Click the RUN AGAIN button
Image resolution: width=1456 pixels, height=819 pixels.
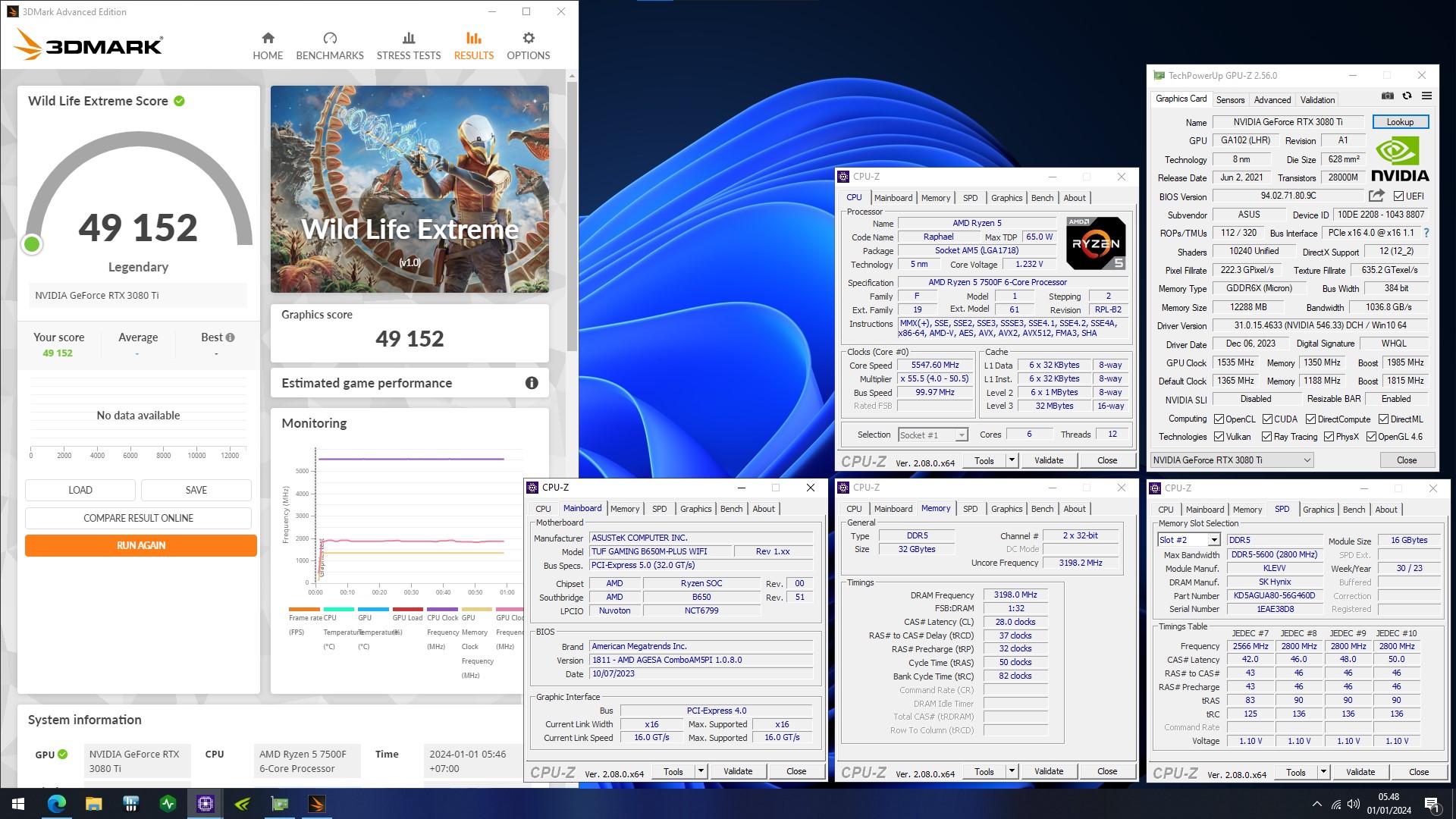click(x=141, y=545)
